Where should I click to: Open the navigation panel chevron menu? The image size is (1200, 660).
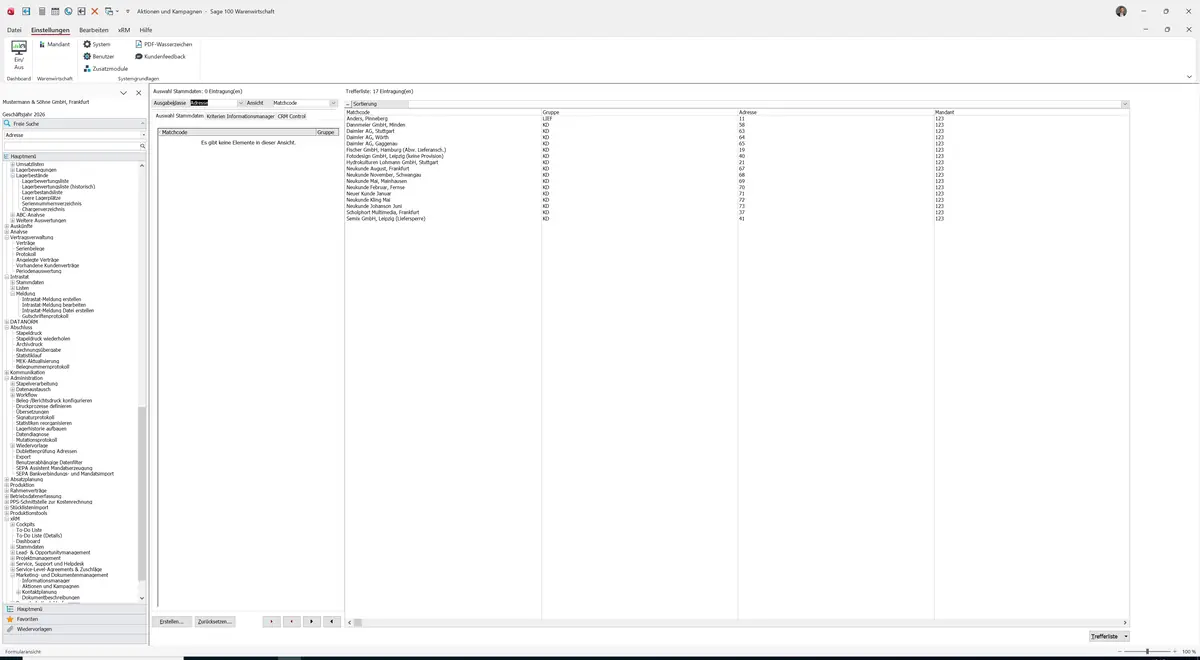click(x=124, y=93)
